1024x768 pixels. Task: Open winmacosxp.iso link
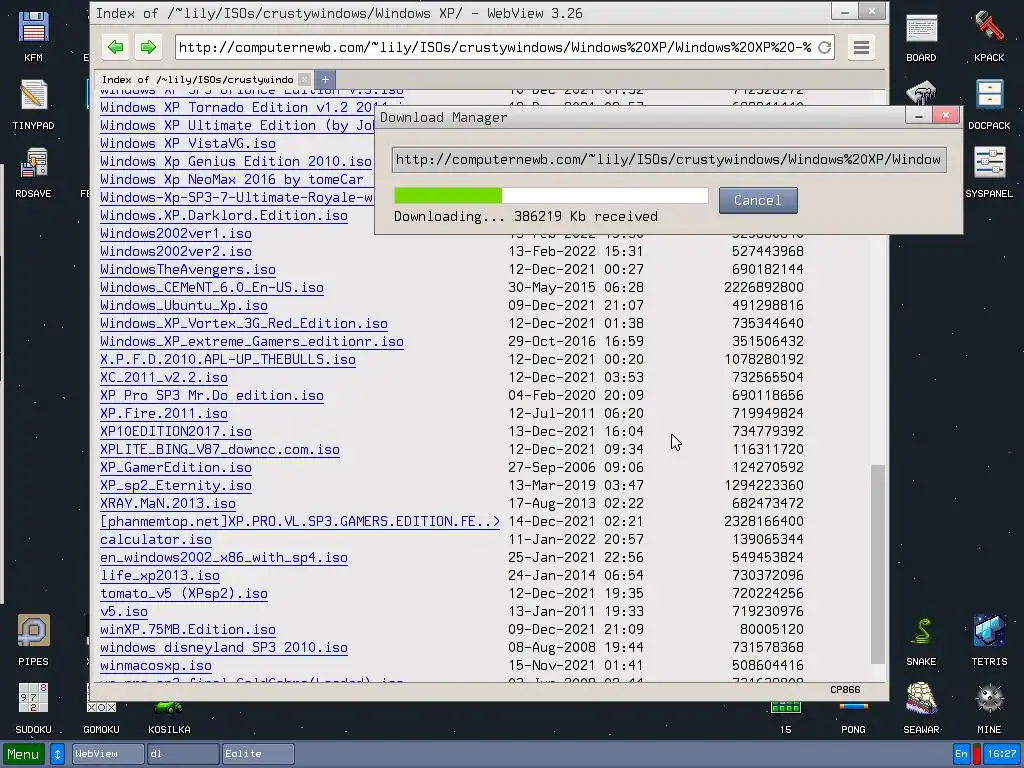[x=156, y=665]
